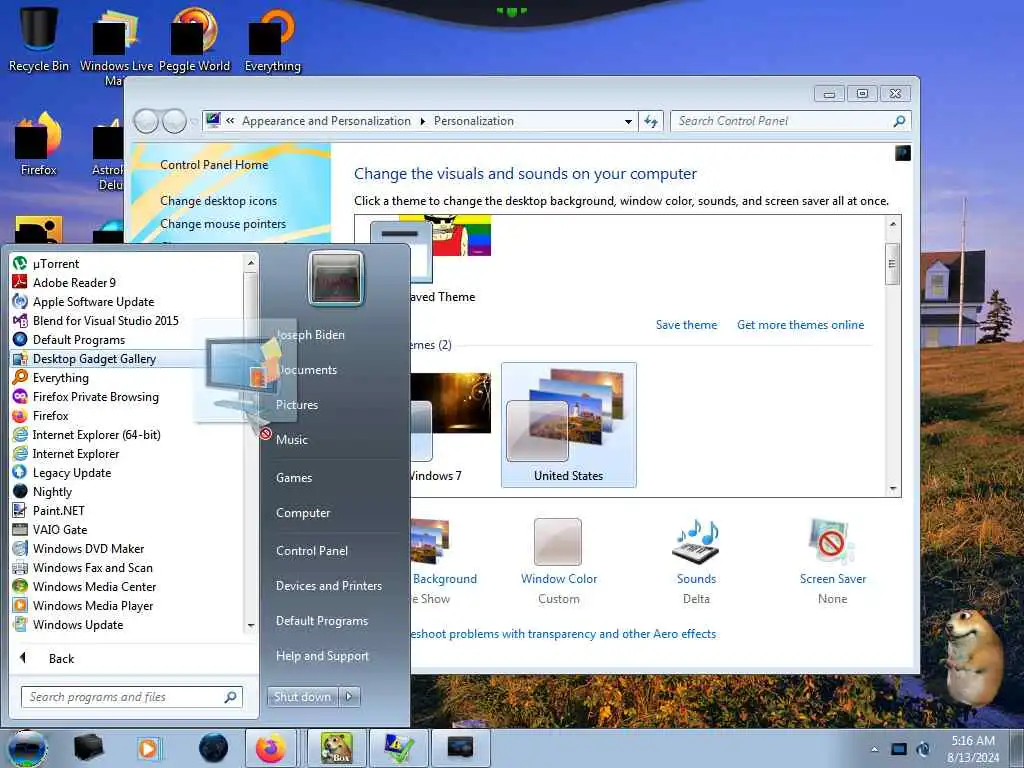1024x768 pixels.
Task: Open Legacy Update icon in program list
Action: click(x=20, y=472)
